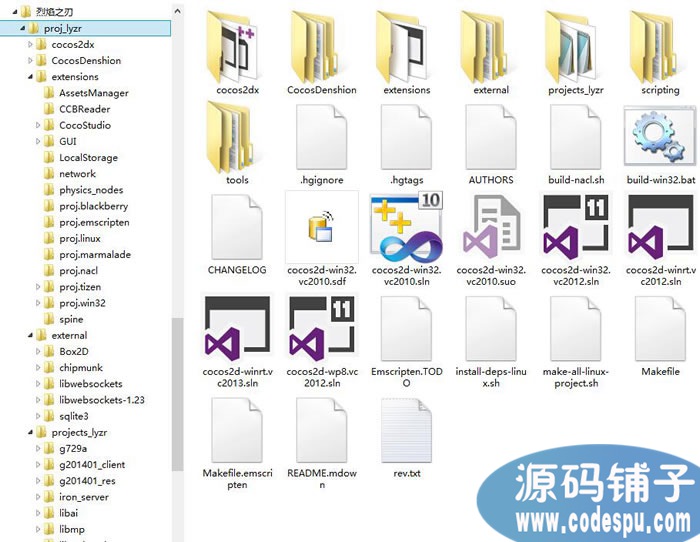Expand the Box2D tree node
Screen dimensions: 700x542
coord(38,351)
